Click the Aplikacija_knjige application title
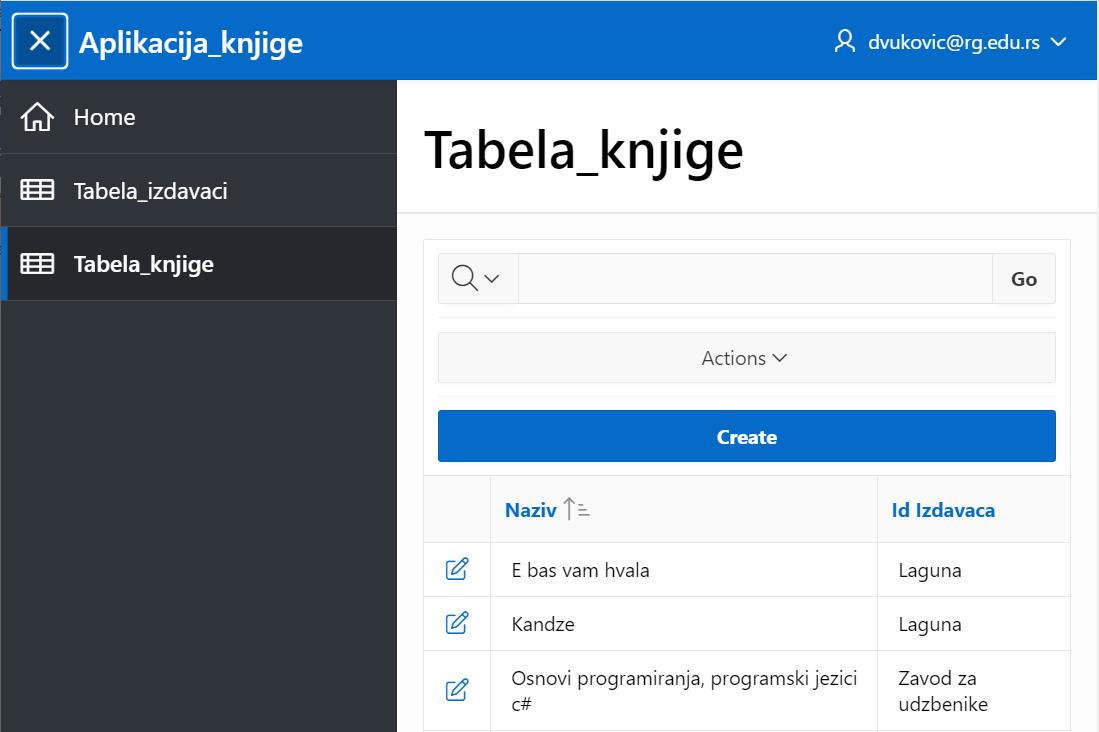The height and width of the screenshot is (732, 1099). pos(190,43)
